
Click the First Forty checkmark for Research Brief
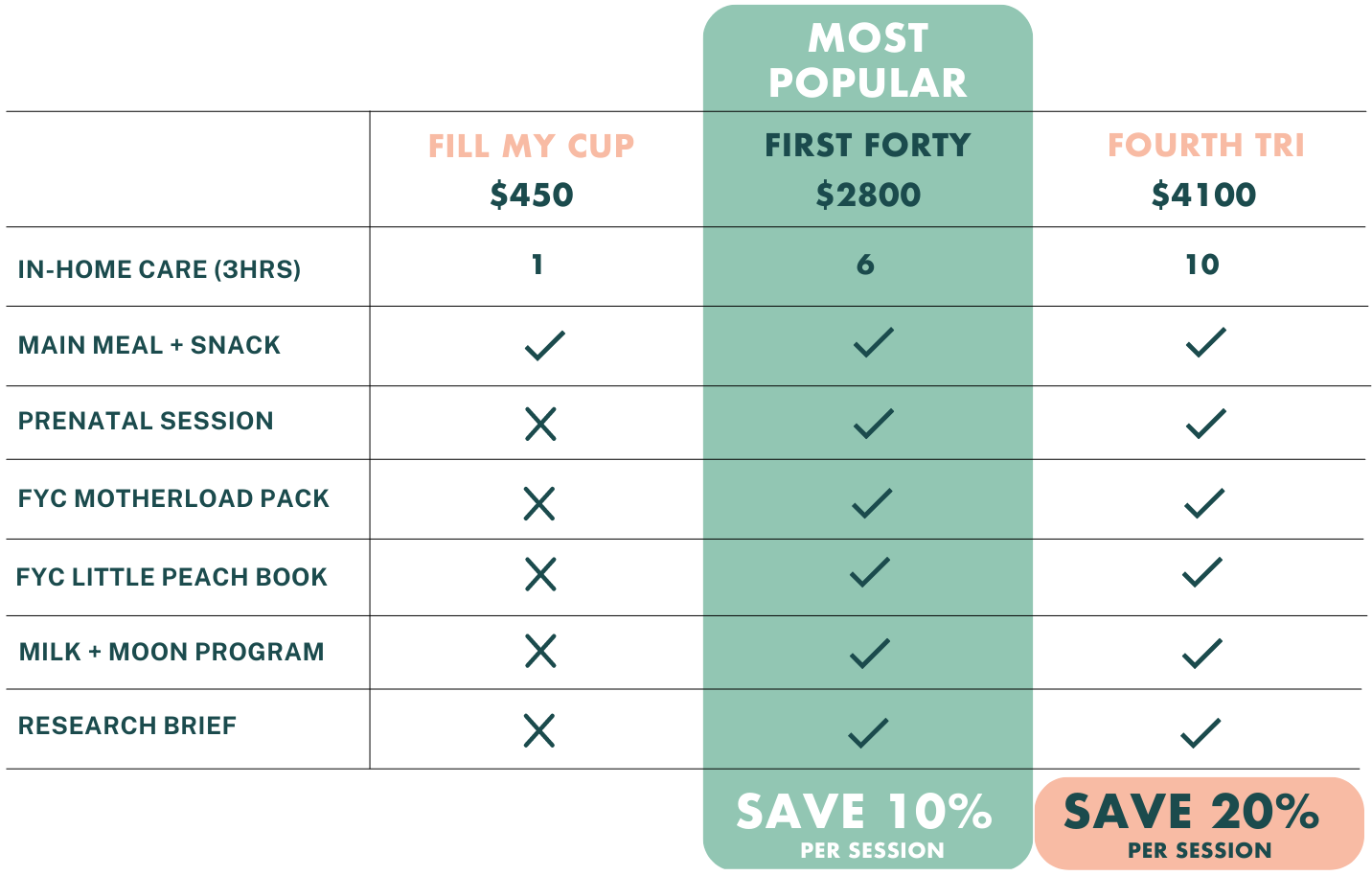[x=869, y=732]
